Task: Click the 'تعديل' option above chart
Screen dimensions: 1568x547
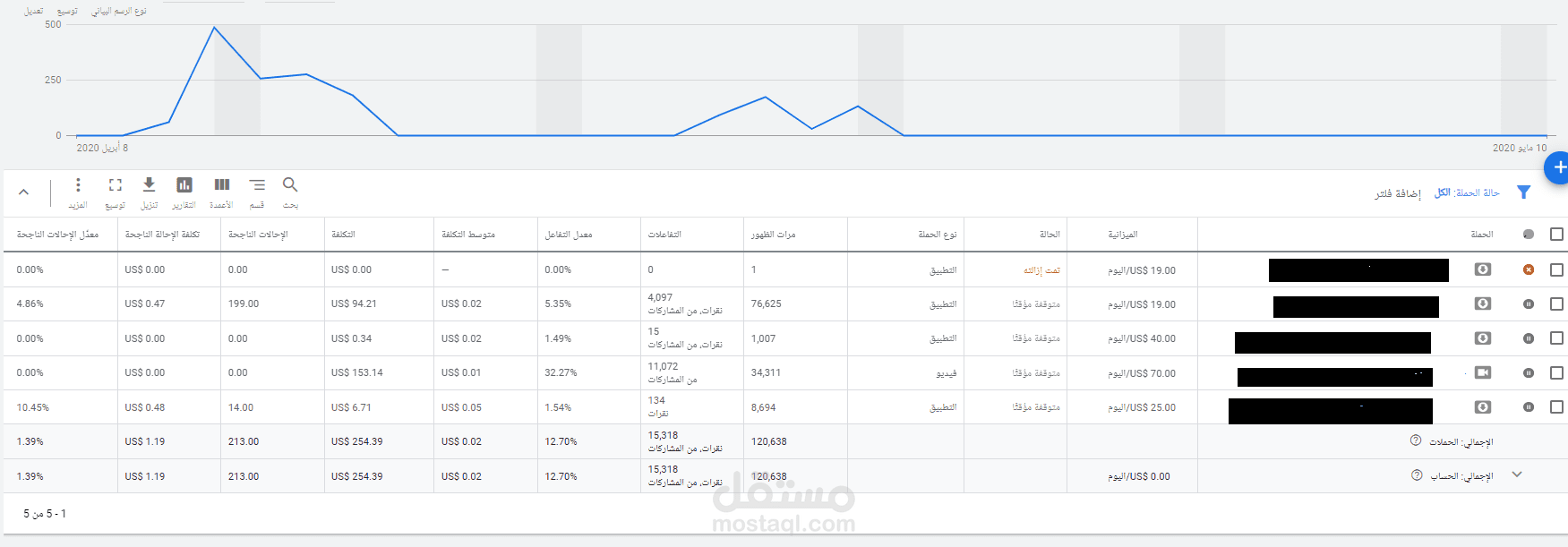Action: tap(33, 11)
